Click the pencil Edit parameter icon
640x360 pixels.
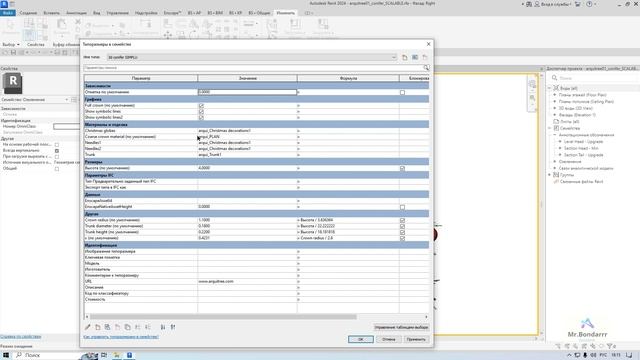point(87,327)
